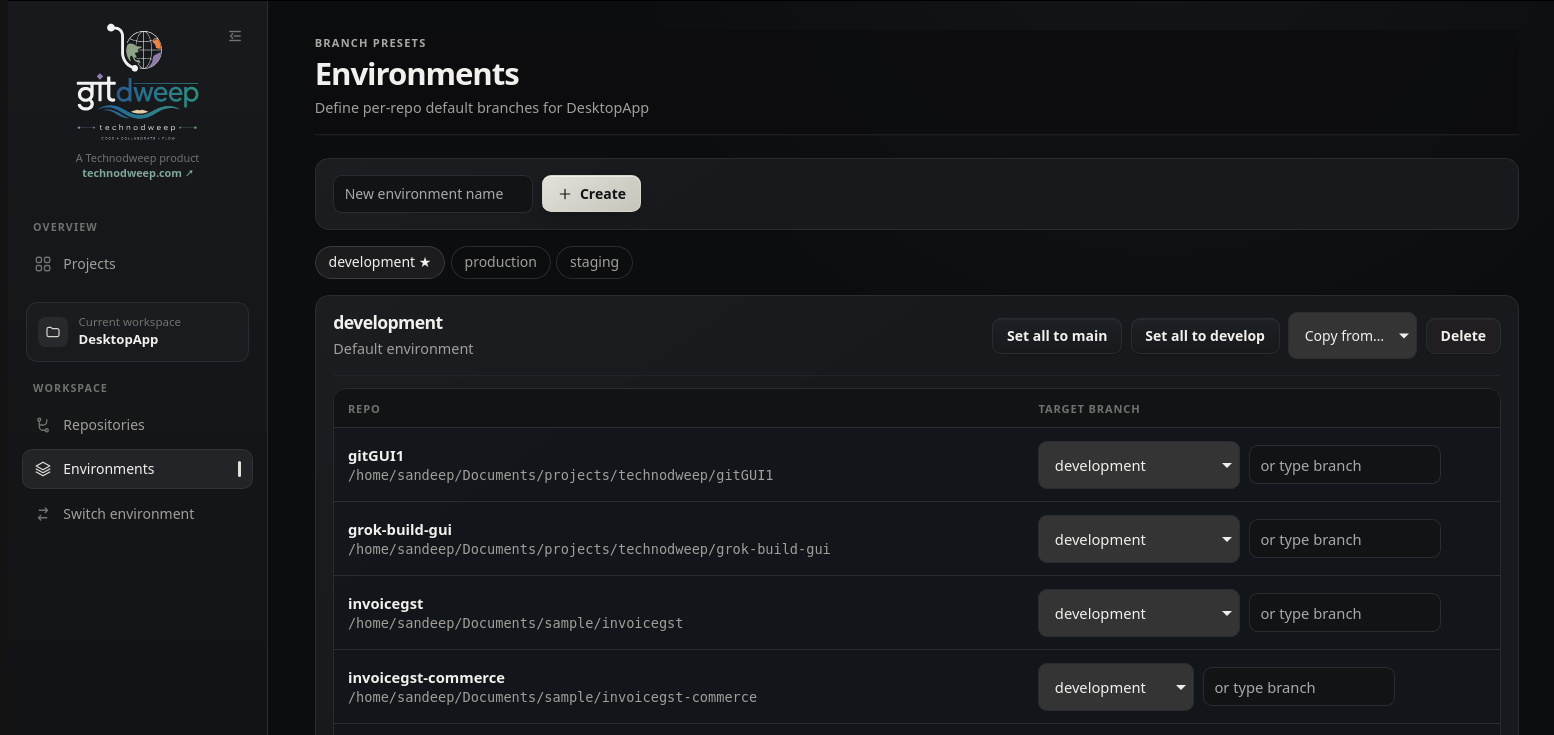1554x735 pixels.
Task: Click the REPO column header
Action: [x=364, y=409]
